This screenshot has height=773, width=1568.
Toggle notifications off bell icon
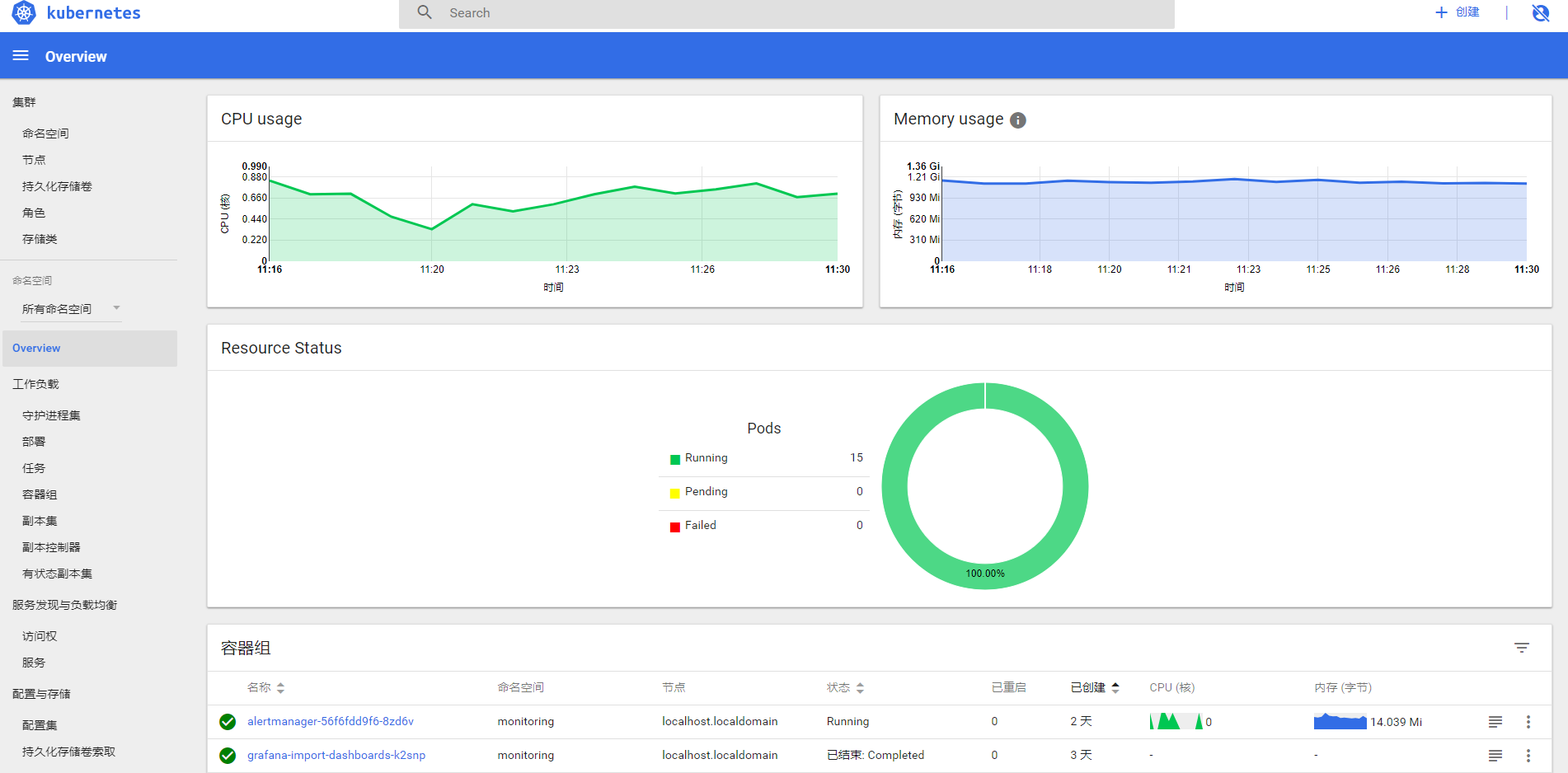[x=1540, y=12]
